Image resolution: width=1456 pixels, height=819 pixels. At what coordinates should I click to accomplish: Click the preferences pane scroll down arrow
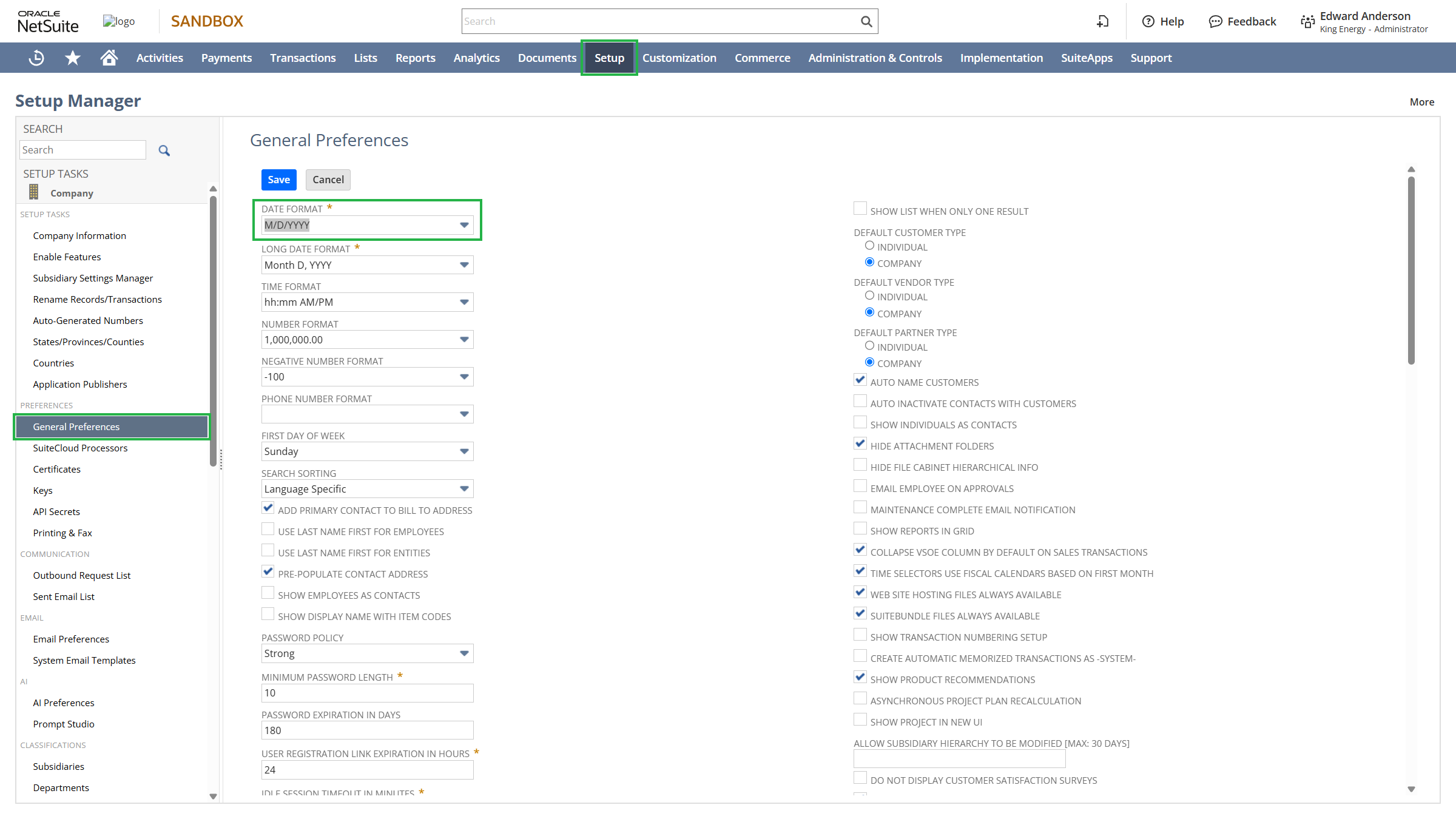coord(1411,789)
